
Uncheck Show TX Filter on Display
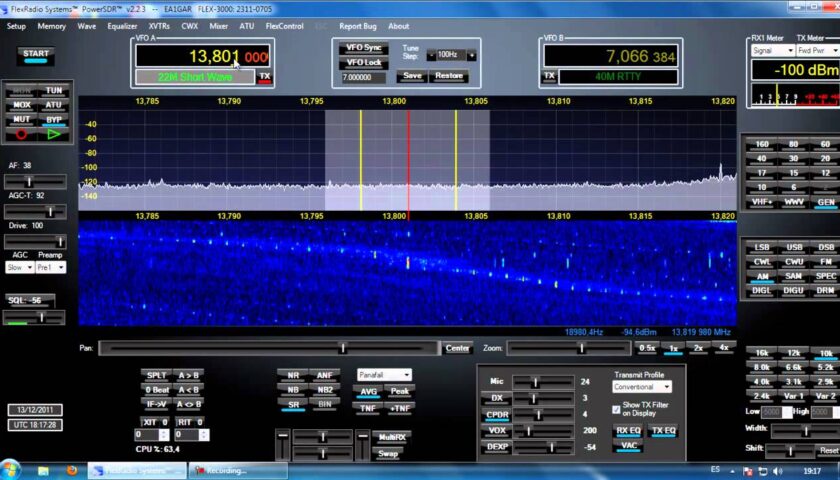pyautogui.click(x=616, y=410)
